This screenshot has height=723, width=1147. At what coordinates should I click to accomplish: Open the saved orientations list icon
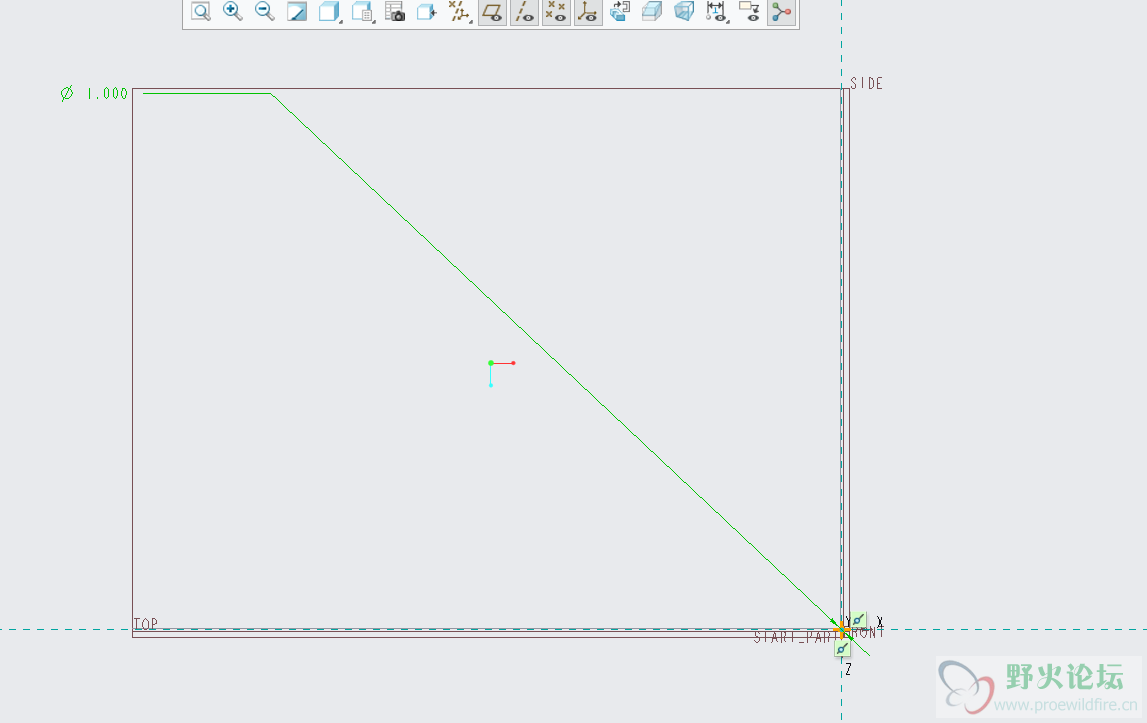point(362,11)
